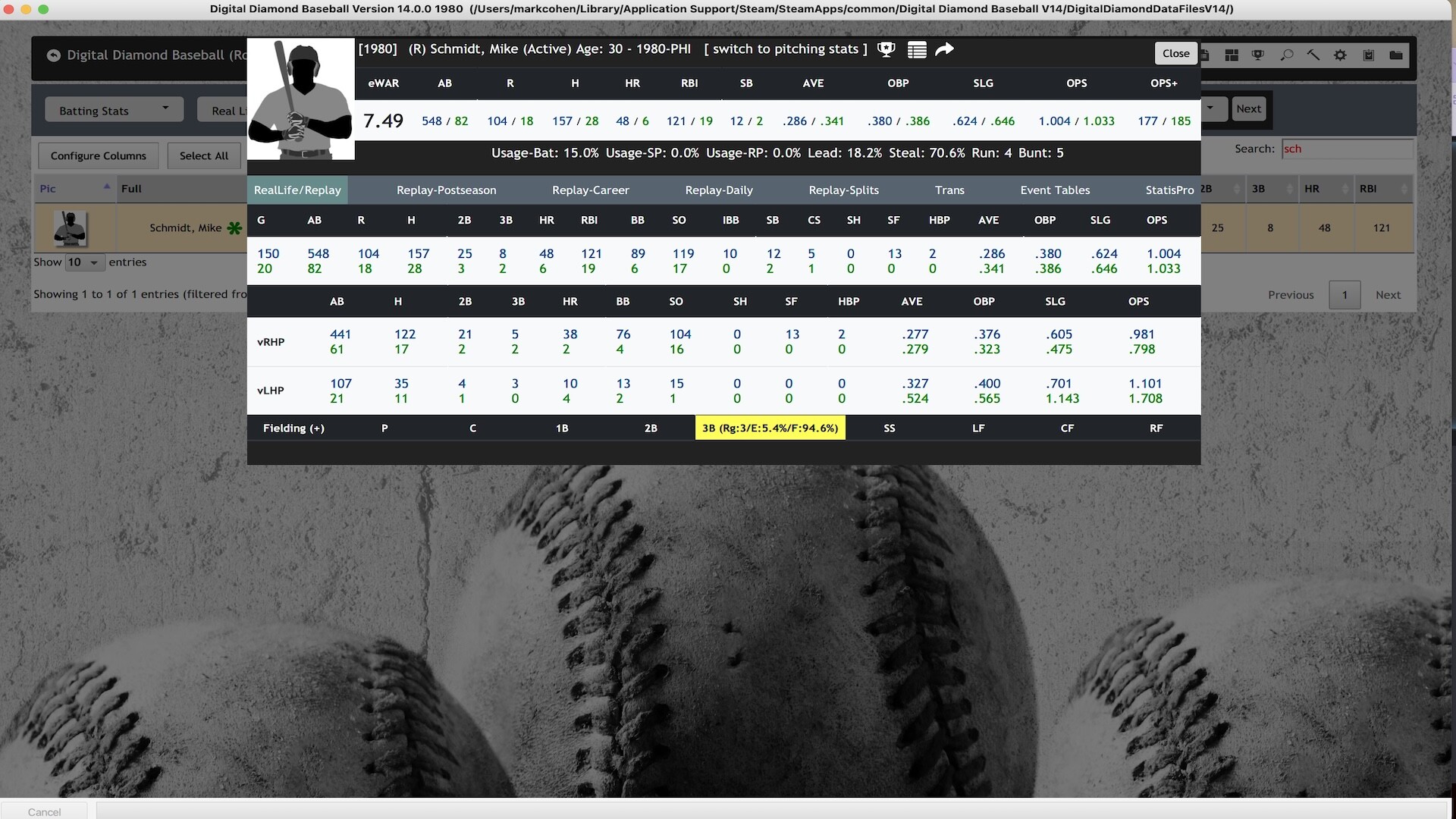The height and width of the screenshot is (819, 1456).
Task: Click the 1B fielding position
Action: (x=562, y=428)
